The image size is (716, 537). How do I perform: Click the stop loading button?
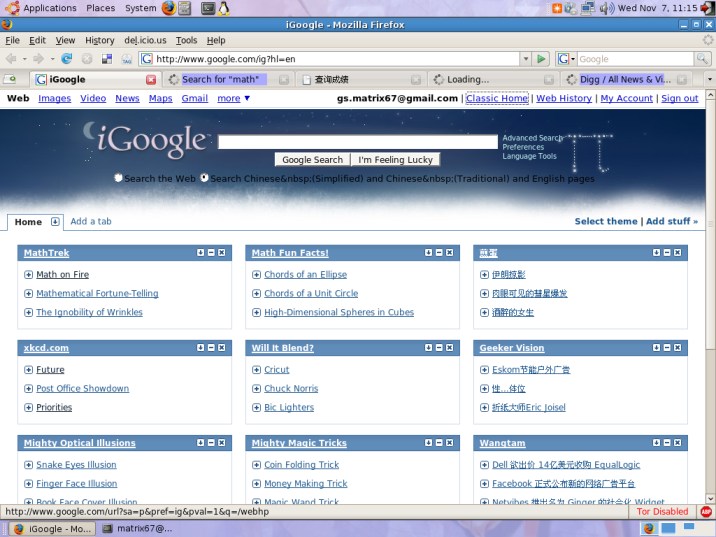pyautogui.click(x=87, y=58)
